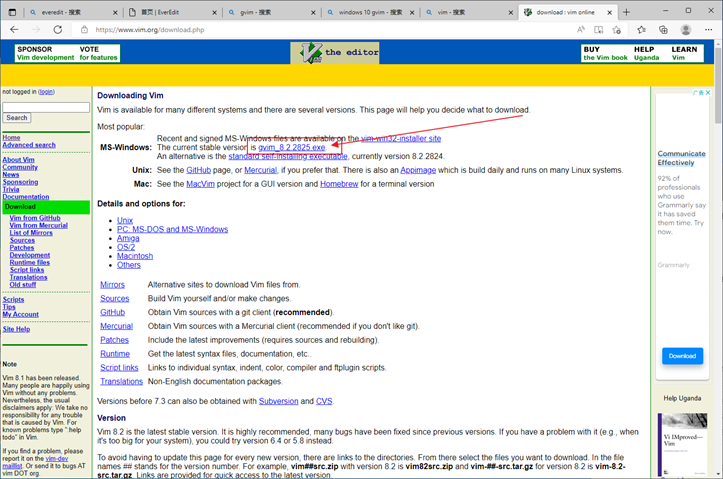Click 'SPONSOR Vim development' banner link
Image resolution: width=723 pixels, height=479 pixels.
(x=46, y=53)
